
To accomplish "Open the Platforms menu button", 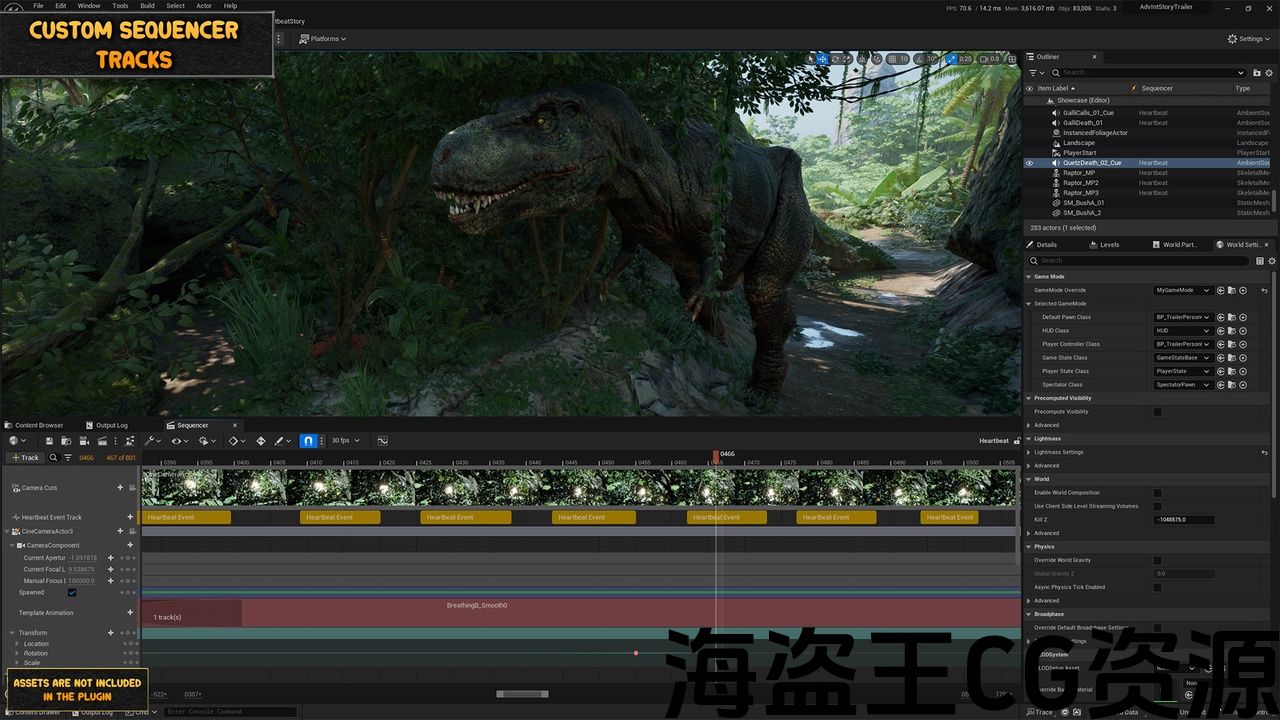I will [x=322, y=39].
